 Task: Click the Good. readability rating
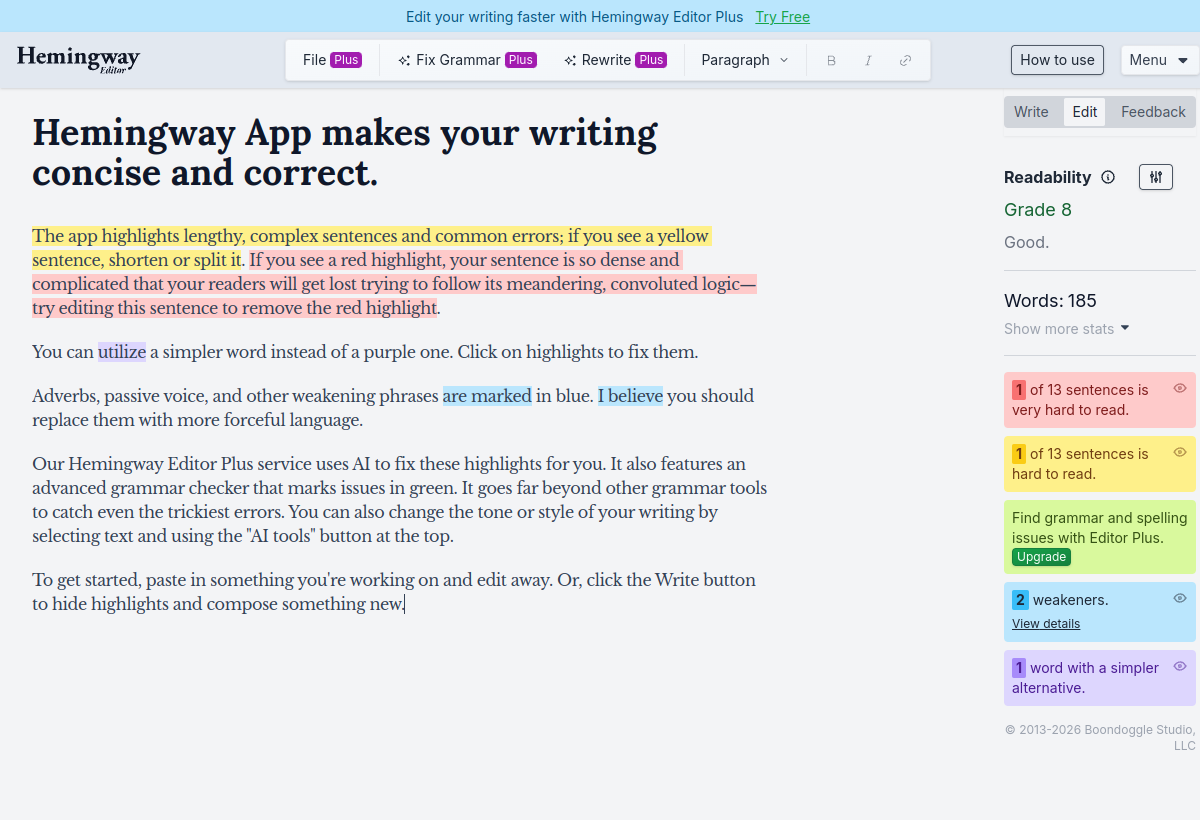1027,243
